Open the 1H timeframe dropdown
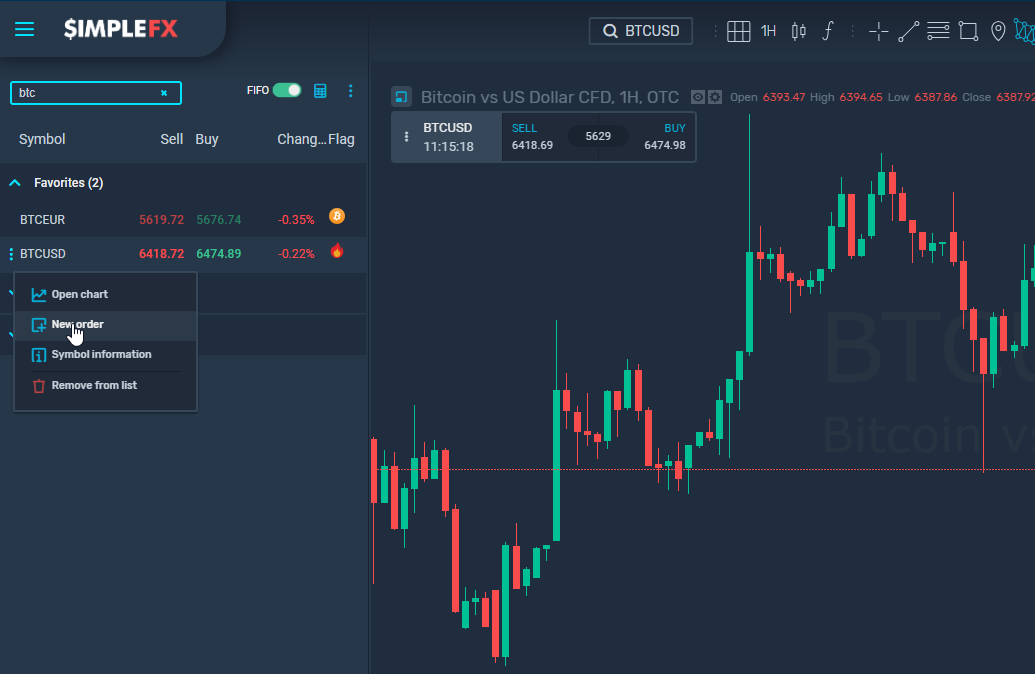This screenshot has height=674, width=1035. coord(768,31)
